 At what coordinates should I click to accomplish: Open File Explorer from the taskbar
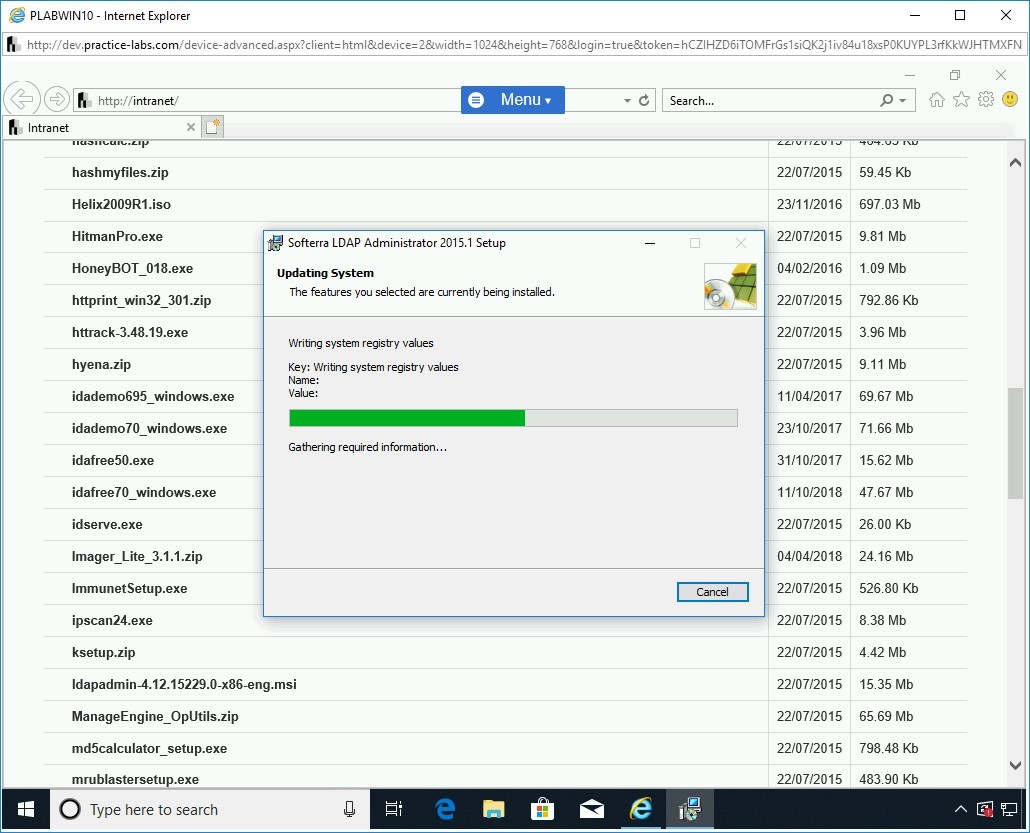click(x=494, y=809)
